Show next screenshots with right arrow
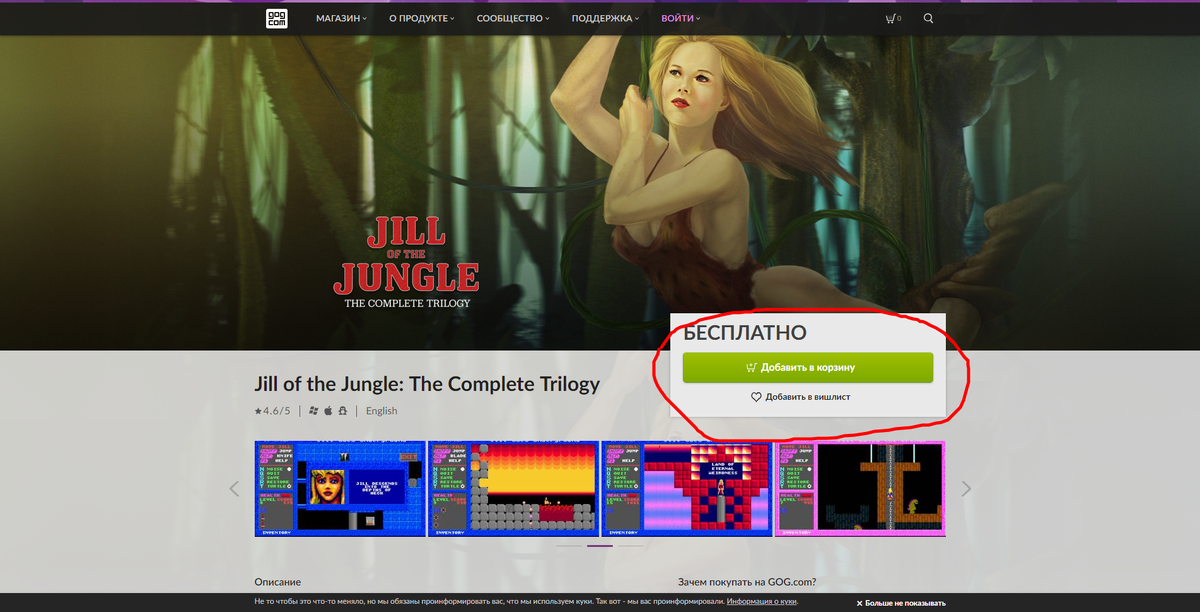 [x=966, y=489]
